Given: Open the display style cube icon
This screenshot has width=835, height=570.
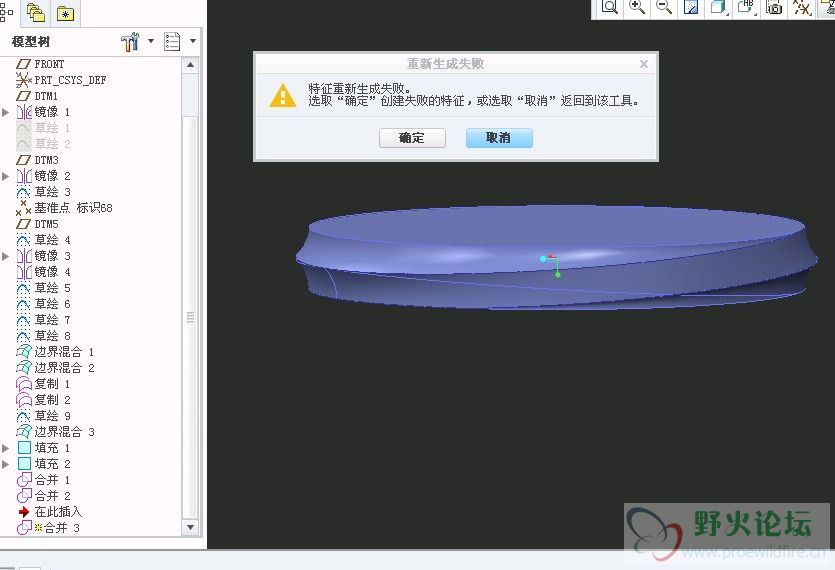Looking at the screenshot, I should click(718, 7).
